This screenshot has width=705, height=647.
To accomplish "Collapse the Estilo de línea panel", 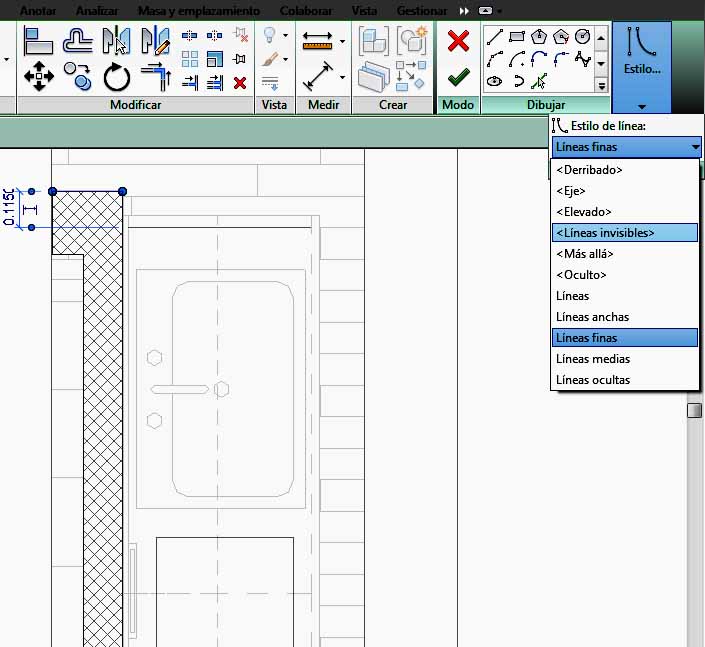I will 641,105.
